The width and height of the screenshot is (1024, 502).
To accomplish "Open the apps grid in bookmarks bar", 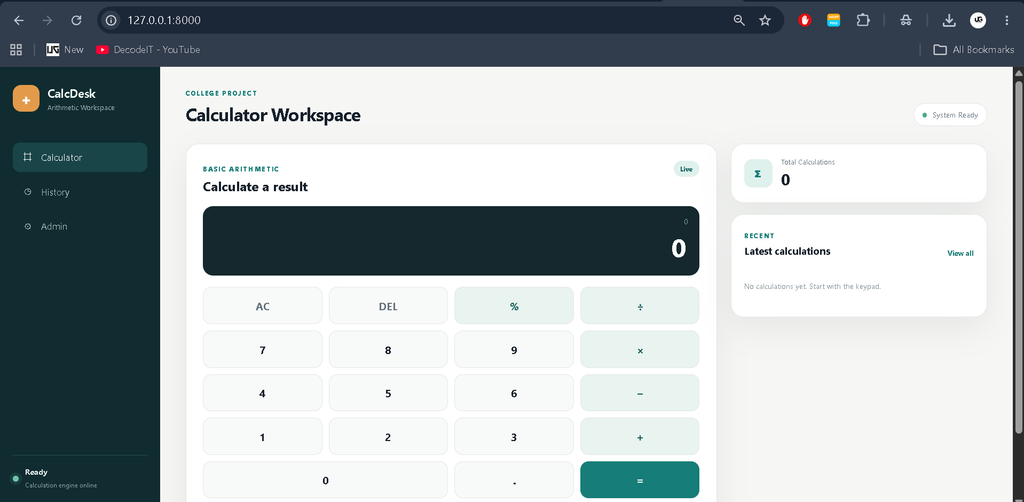I will coord(16,50).
